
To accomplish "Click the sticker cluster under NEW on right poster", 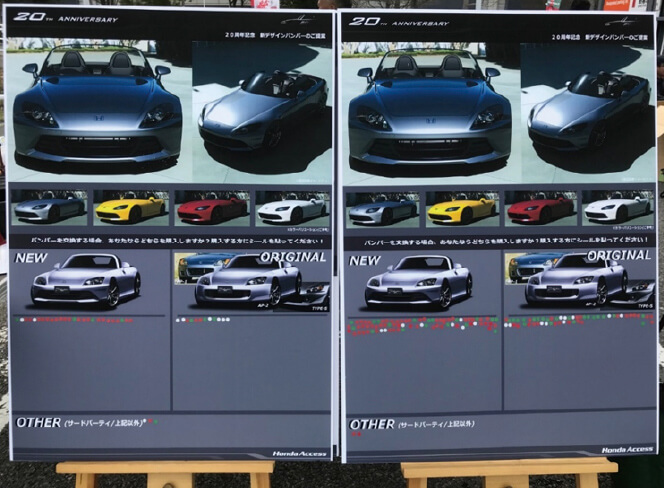I will coord(423,325).
